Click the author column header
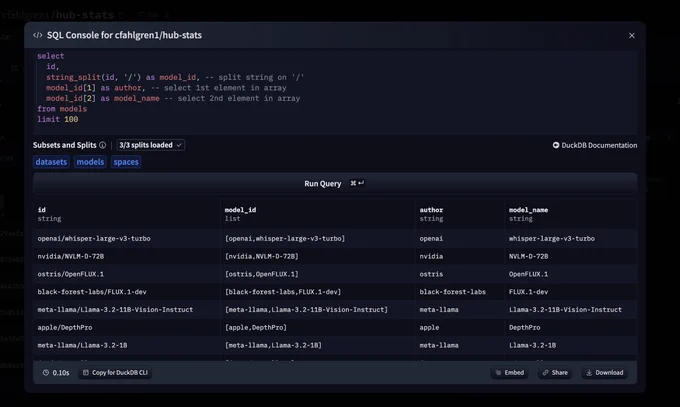This screenshot has width=680, height=407. point(460,214)
